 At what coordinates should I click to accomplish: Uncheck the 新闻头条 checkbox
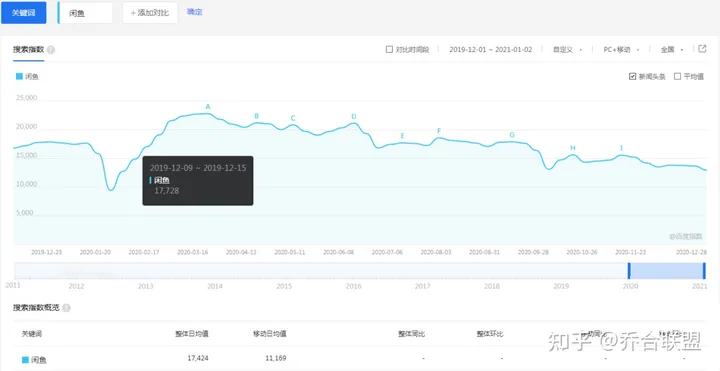click(632, 76)
